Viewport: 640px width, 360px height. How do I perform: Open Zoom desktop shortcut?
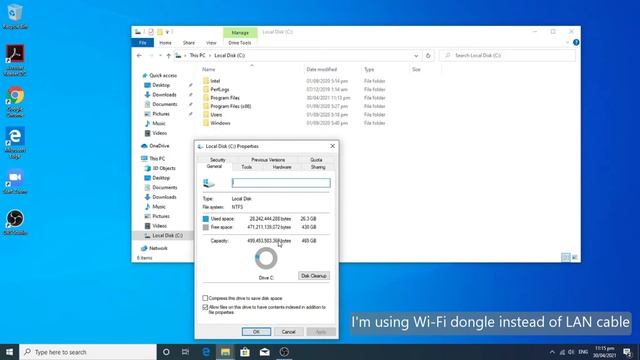pos(15,181)
